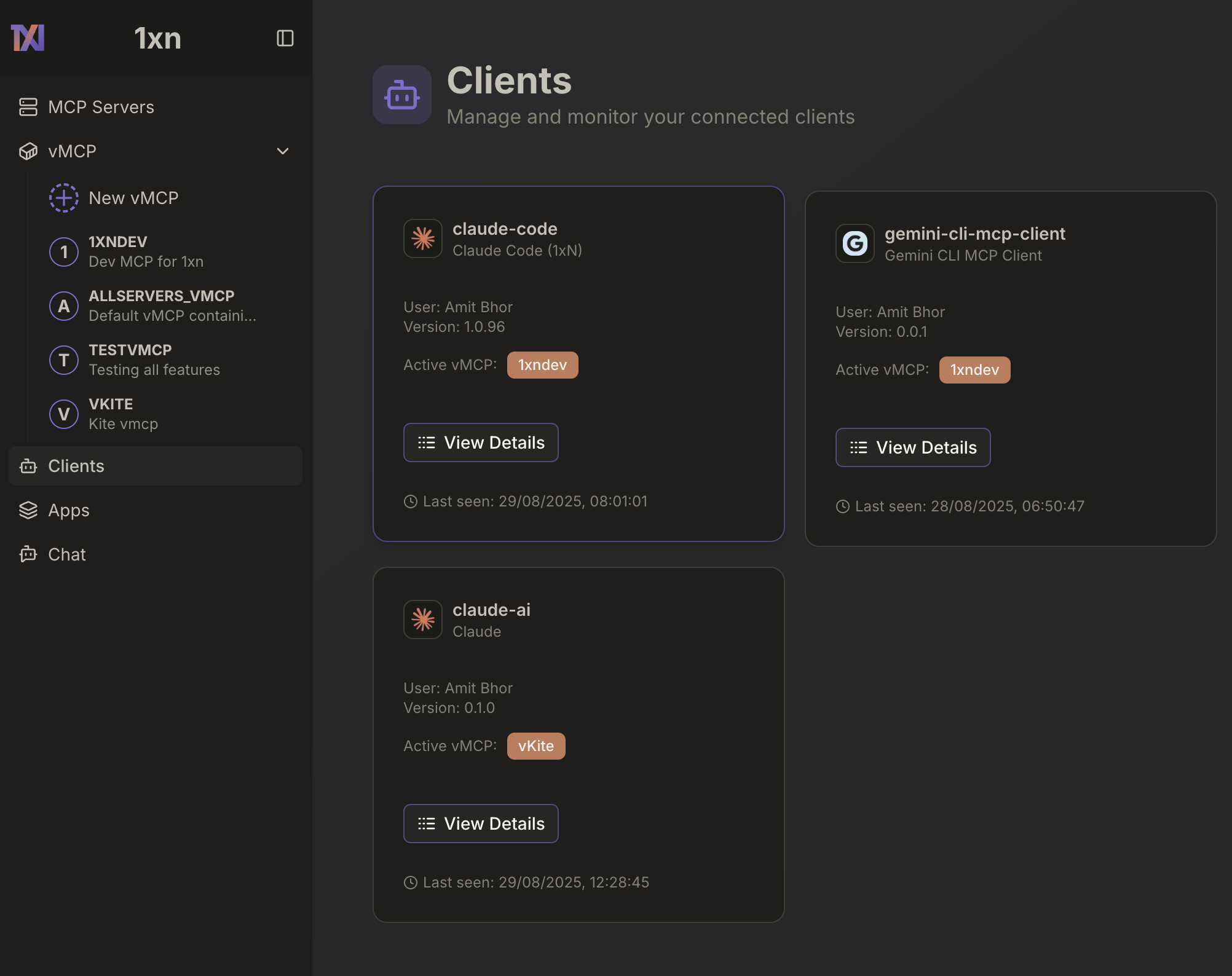
Task: Click View Details on gemini-cli-mcp-client
Action: 913,447
